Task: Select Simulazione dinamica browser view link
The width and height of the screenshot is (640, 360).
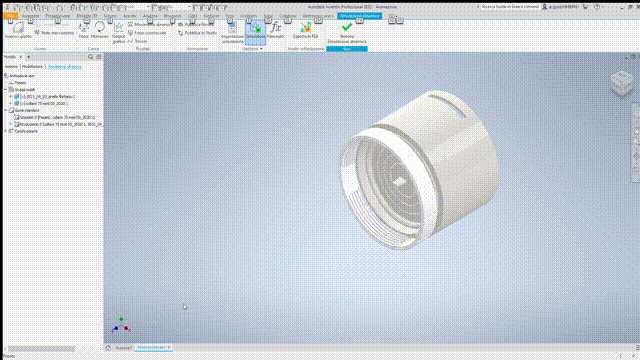Action: (x=64, y=67)
